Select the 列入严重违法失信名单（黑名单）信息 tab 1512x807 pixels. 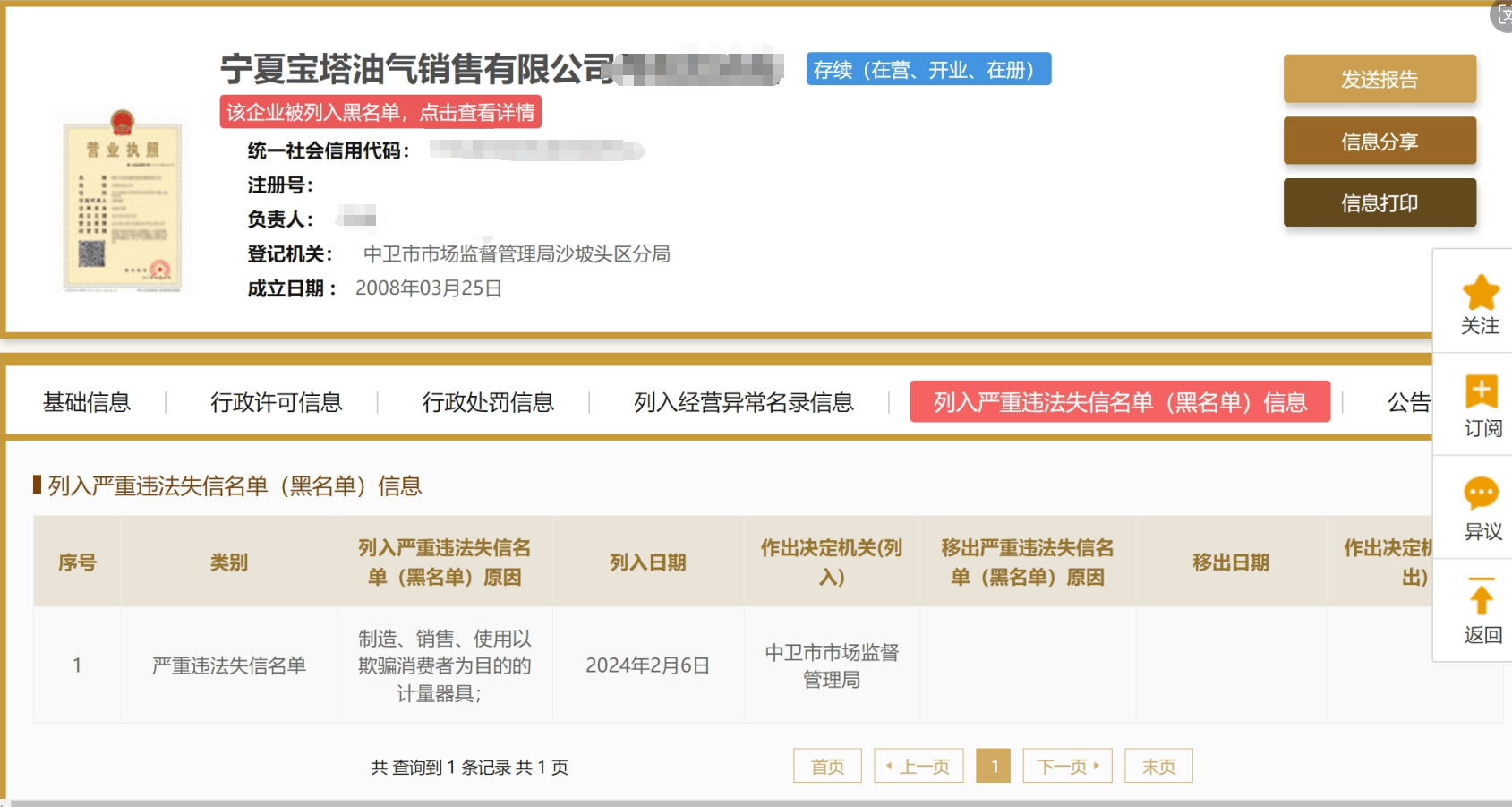point(1120,402)
